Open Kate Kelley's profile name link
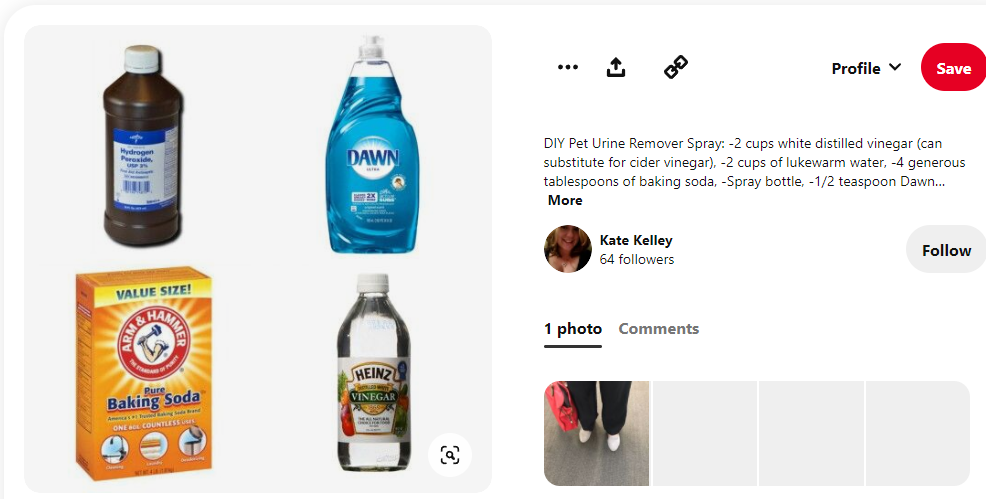The height and width of the screenshot is (499, 986). pos(636,240)
